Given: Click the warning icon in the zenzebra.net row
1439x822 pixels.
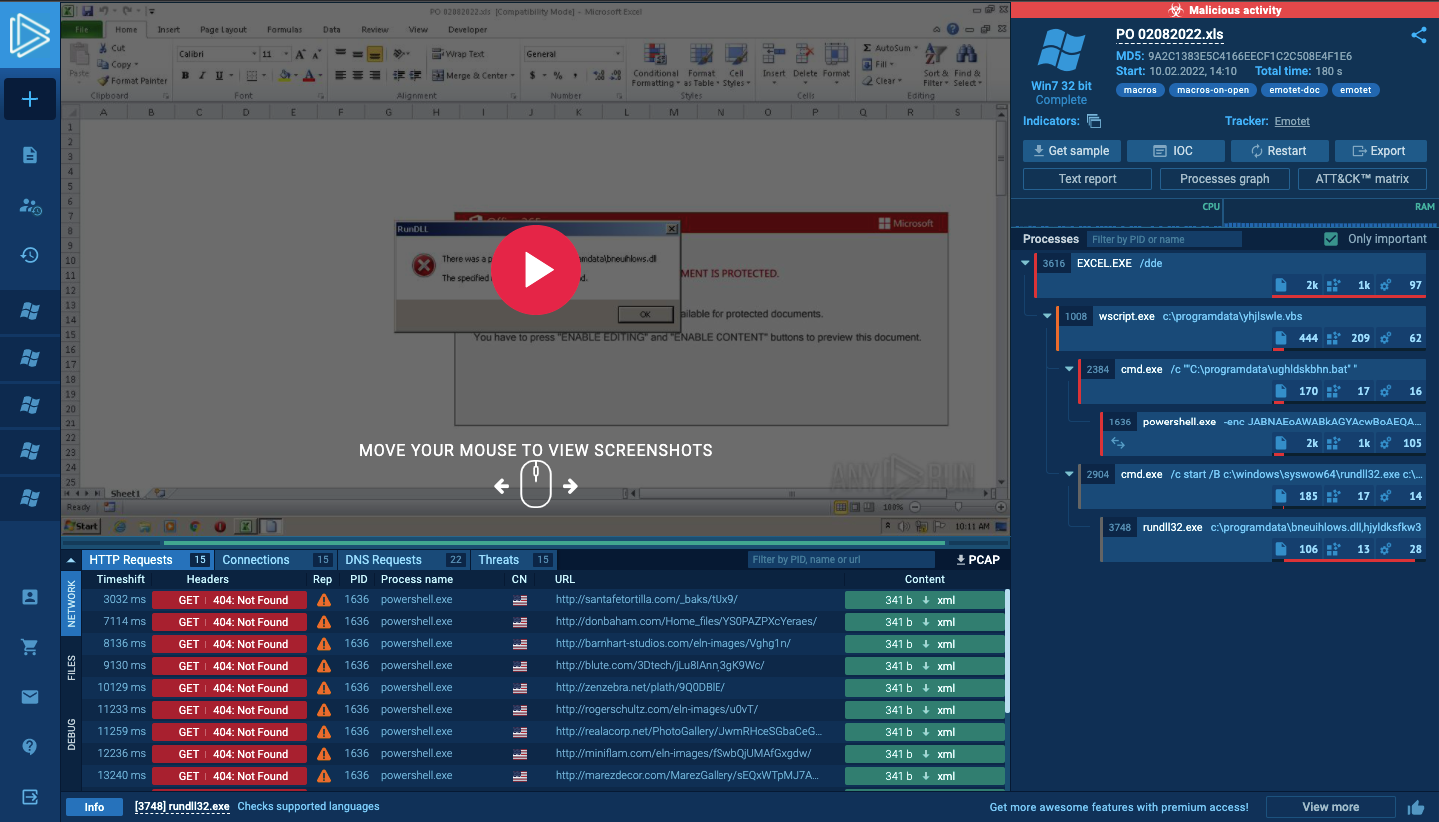Looking at the screenshot, I should tap(324, 688).
